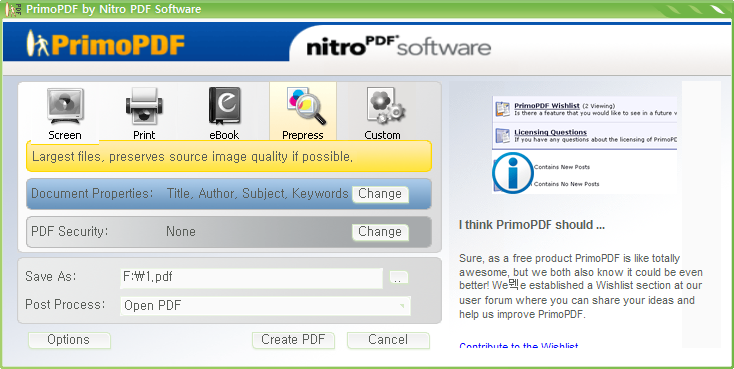Click the blue info circle icon
Image resolution: width=734 pixels, height=369 pixels.
click(513, 172)
